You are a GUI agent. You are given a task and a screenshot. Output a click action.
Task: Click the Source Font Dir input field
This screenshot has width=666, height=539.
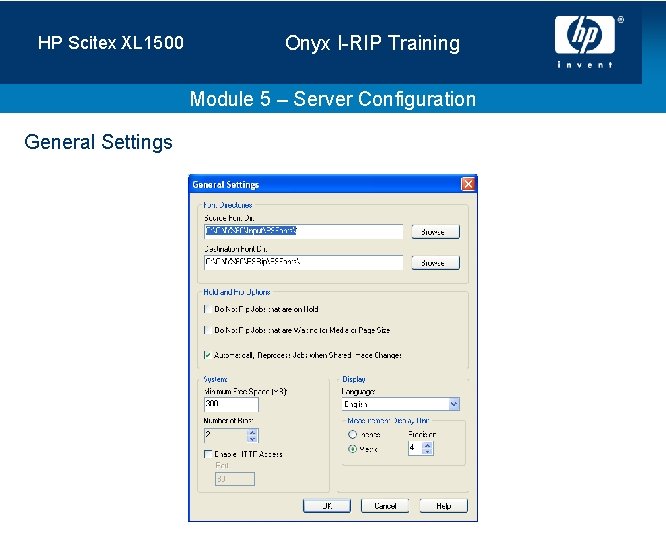(303, 231)
